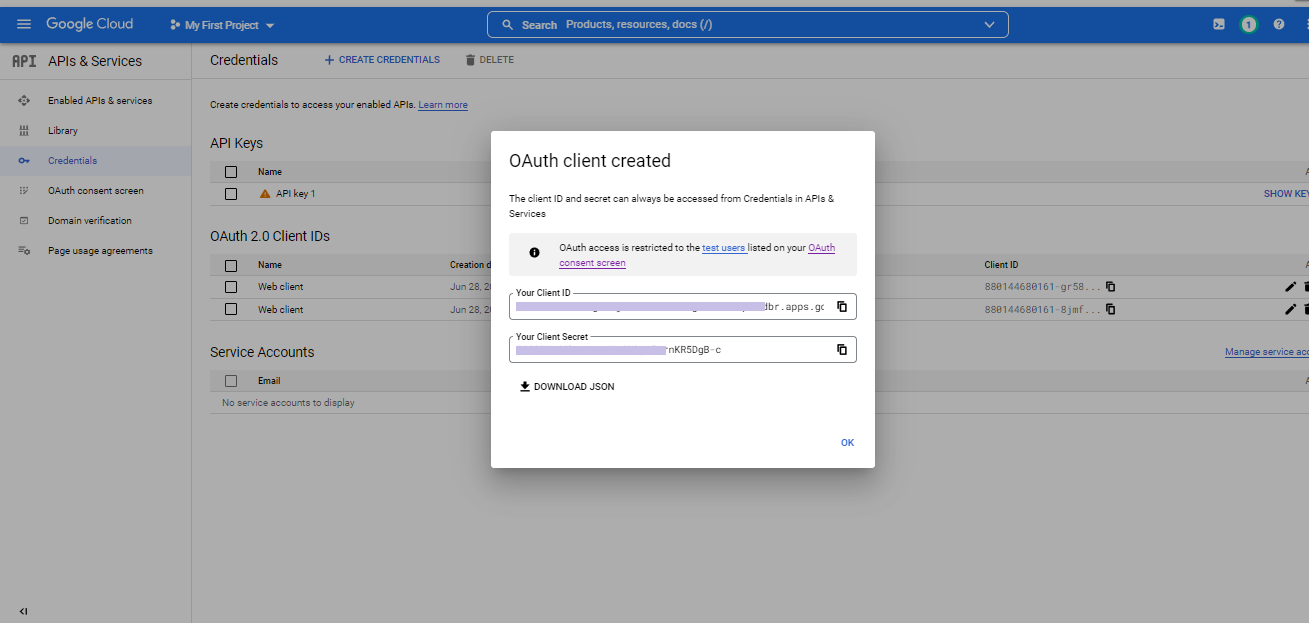1309x623 pixels.
Task: Collapse the sidebar with the bottom arrow
Action: click(23, 611)
